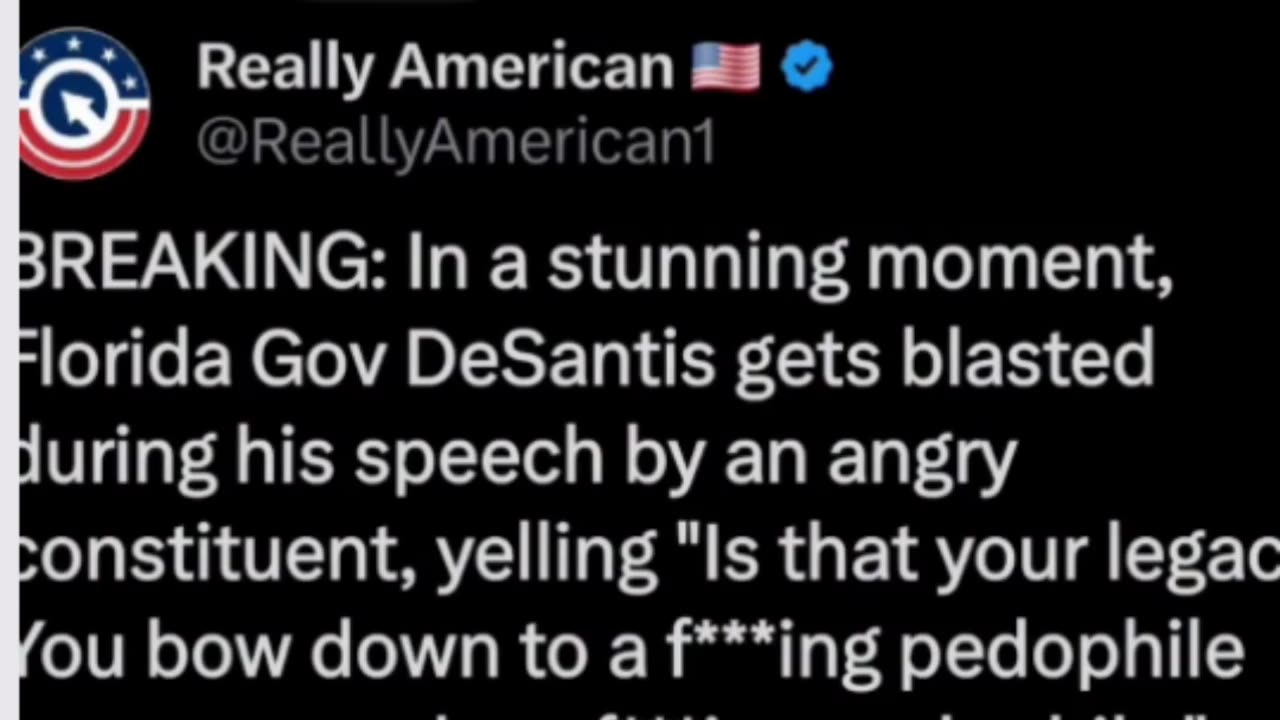The image size is (1280, 720).
Task: Click the partially cut-off bottom text line
Action: [x=640, y=712]
